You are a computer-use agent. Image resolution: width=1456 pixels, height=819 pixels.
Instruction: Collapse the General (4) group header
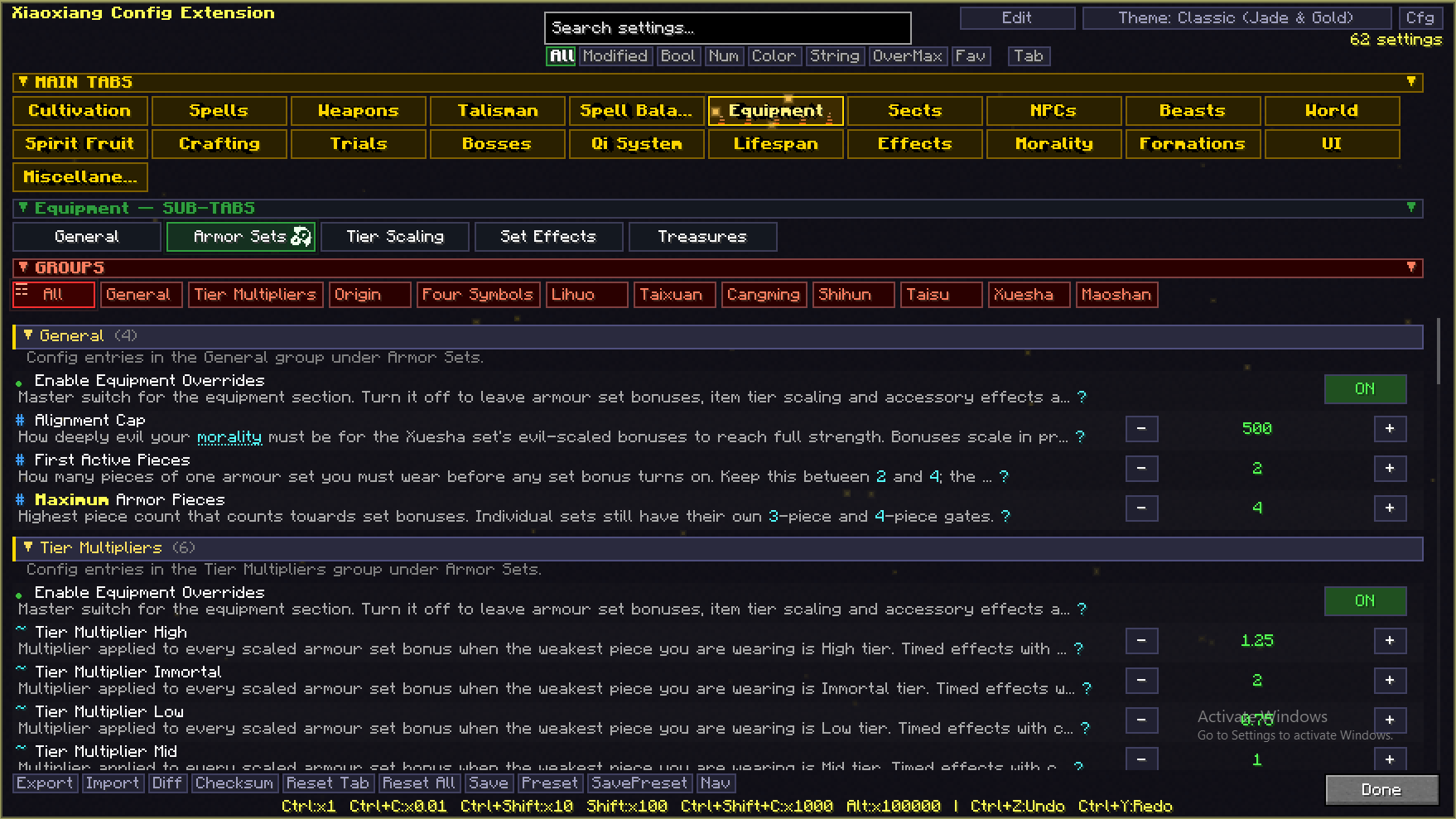[x=718, y=335]
